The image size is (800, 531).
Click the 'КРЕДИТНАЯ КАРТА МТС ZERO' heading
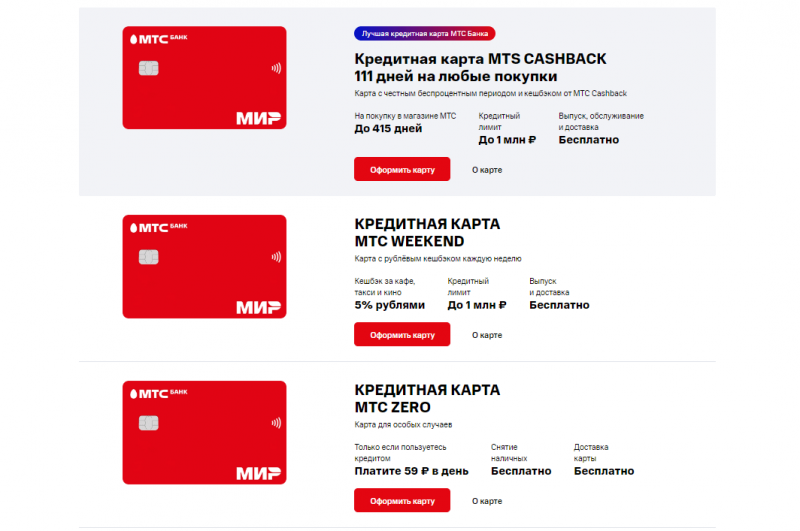click(x=427, y=398)
